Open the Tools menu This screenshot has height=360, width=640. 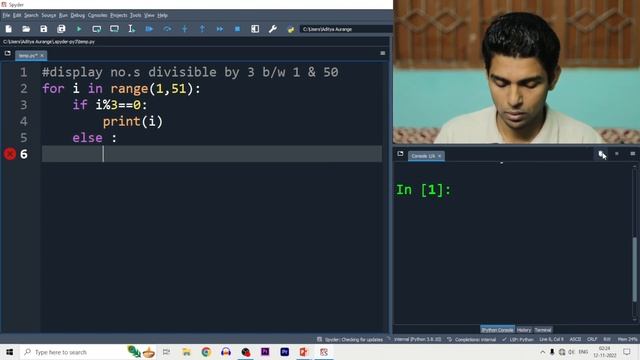[136, 15]
